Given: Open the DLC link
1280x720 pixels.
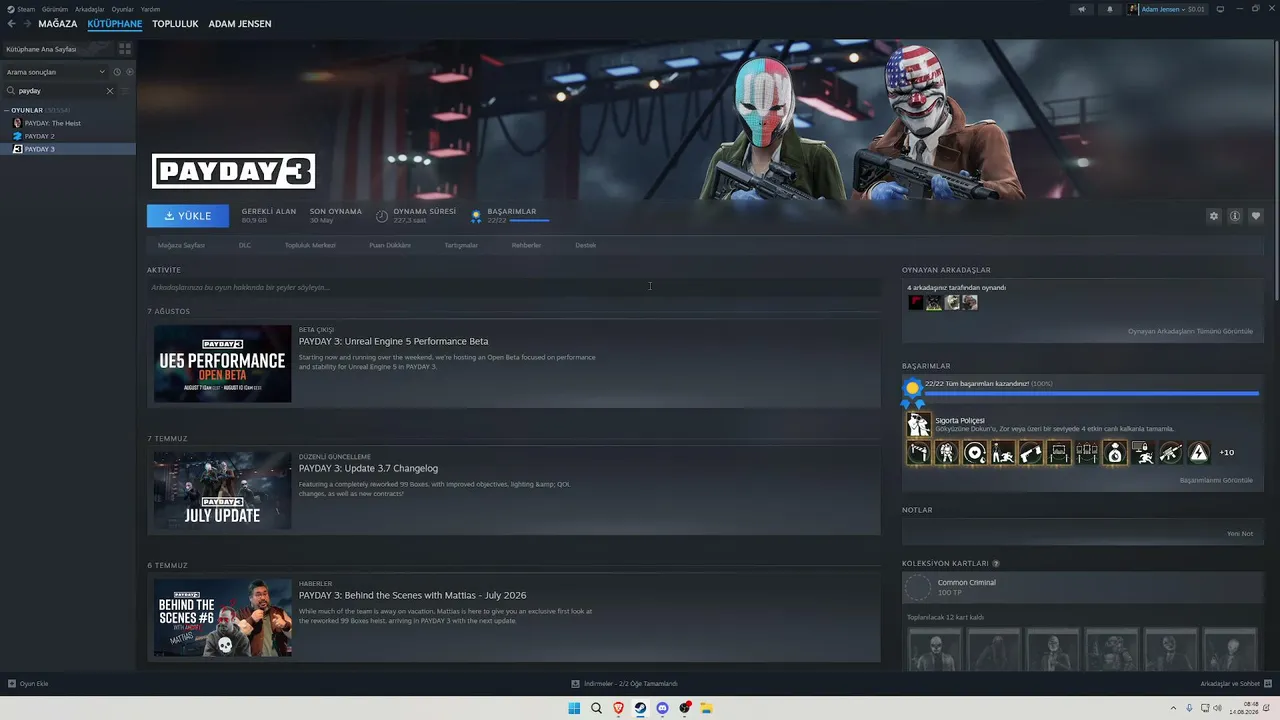Looking at the screenshot, I should pyautogui.click(x=245, y=245).
